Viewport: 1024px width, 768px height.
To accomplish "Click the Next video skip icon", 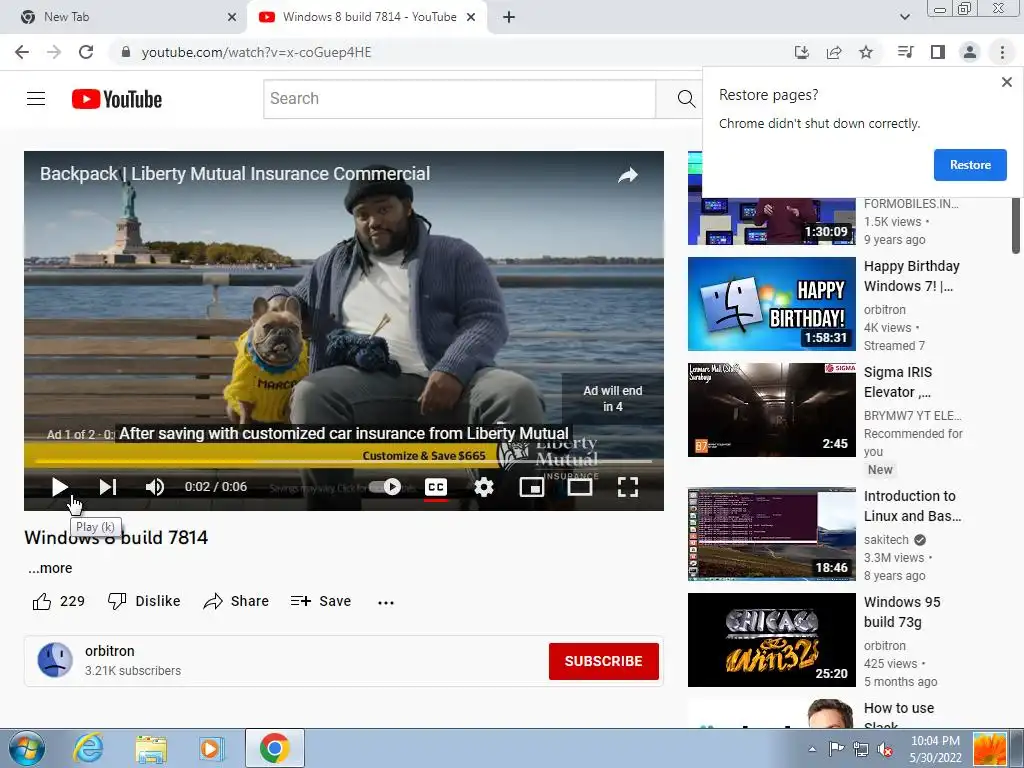I will point(108,487).
